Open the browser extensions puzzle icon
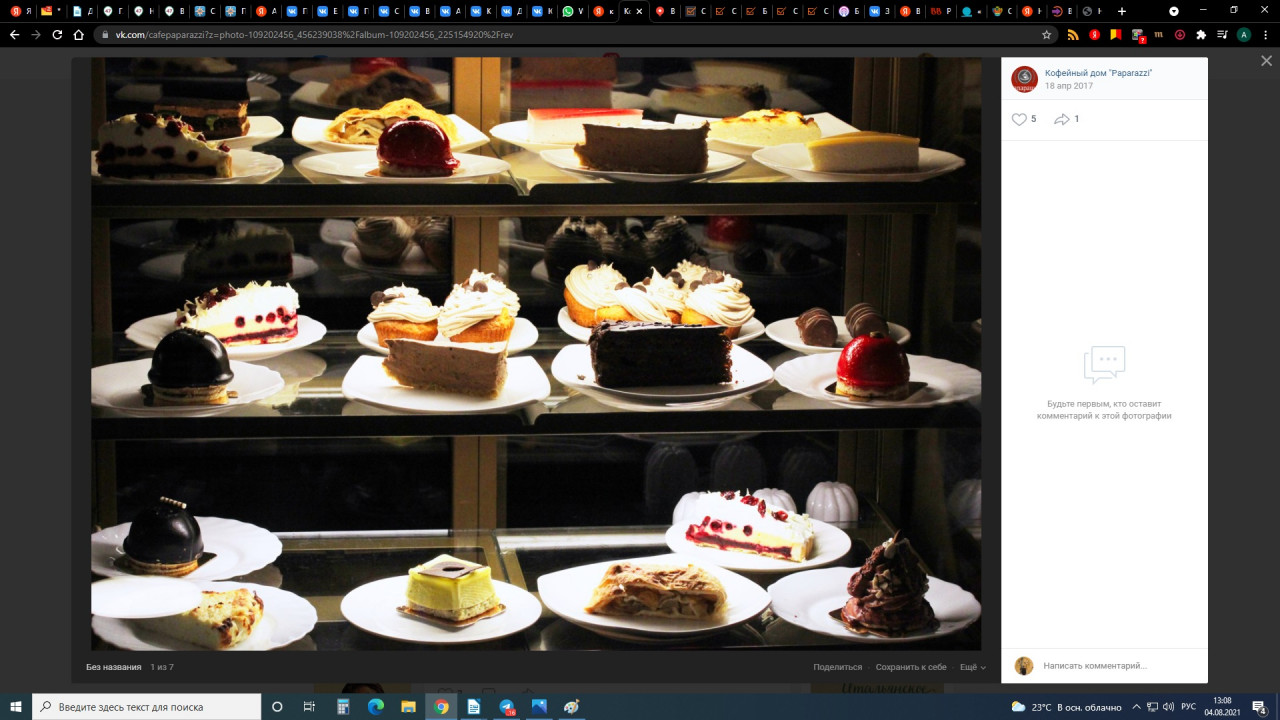This screenshot has height=720, width=1280. tap(1201, 34)
